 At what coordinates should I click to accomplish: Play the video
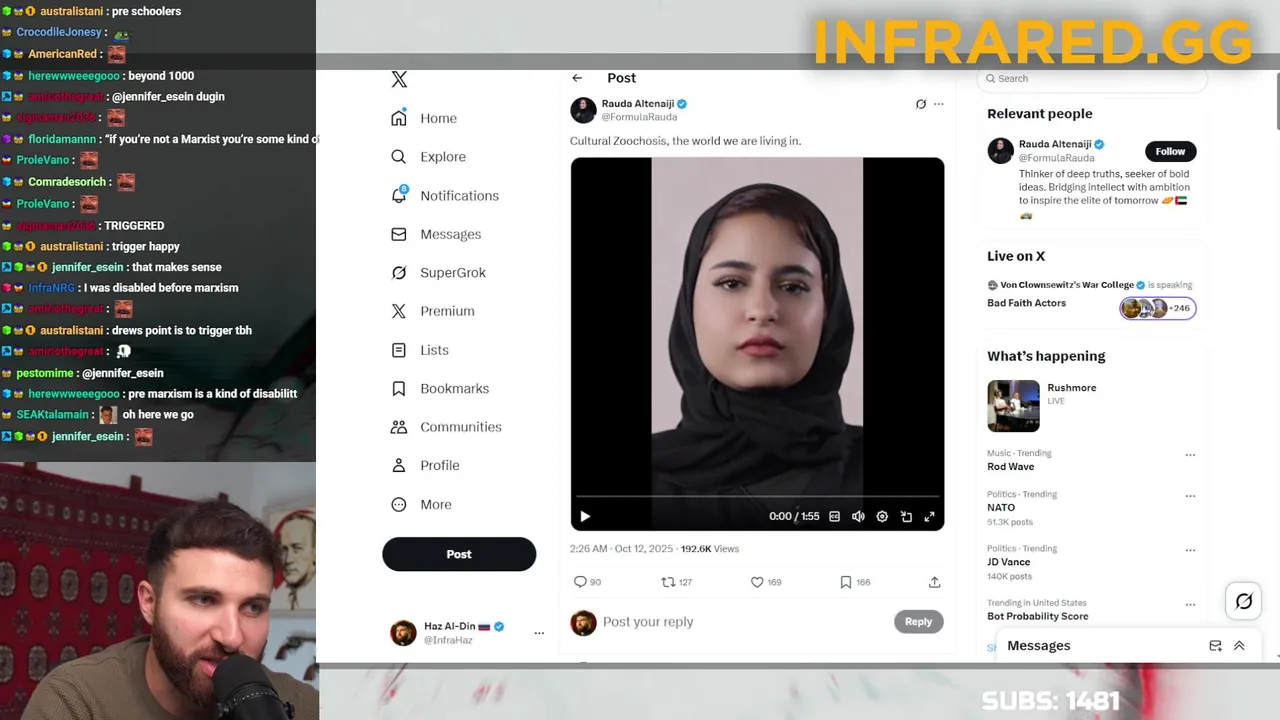tap(585, 516)
